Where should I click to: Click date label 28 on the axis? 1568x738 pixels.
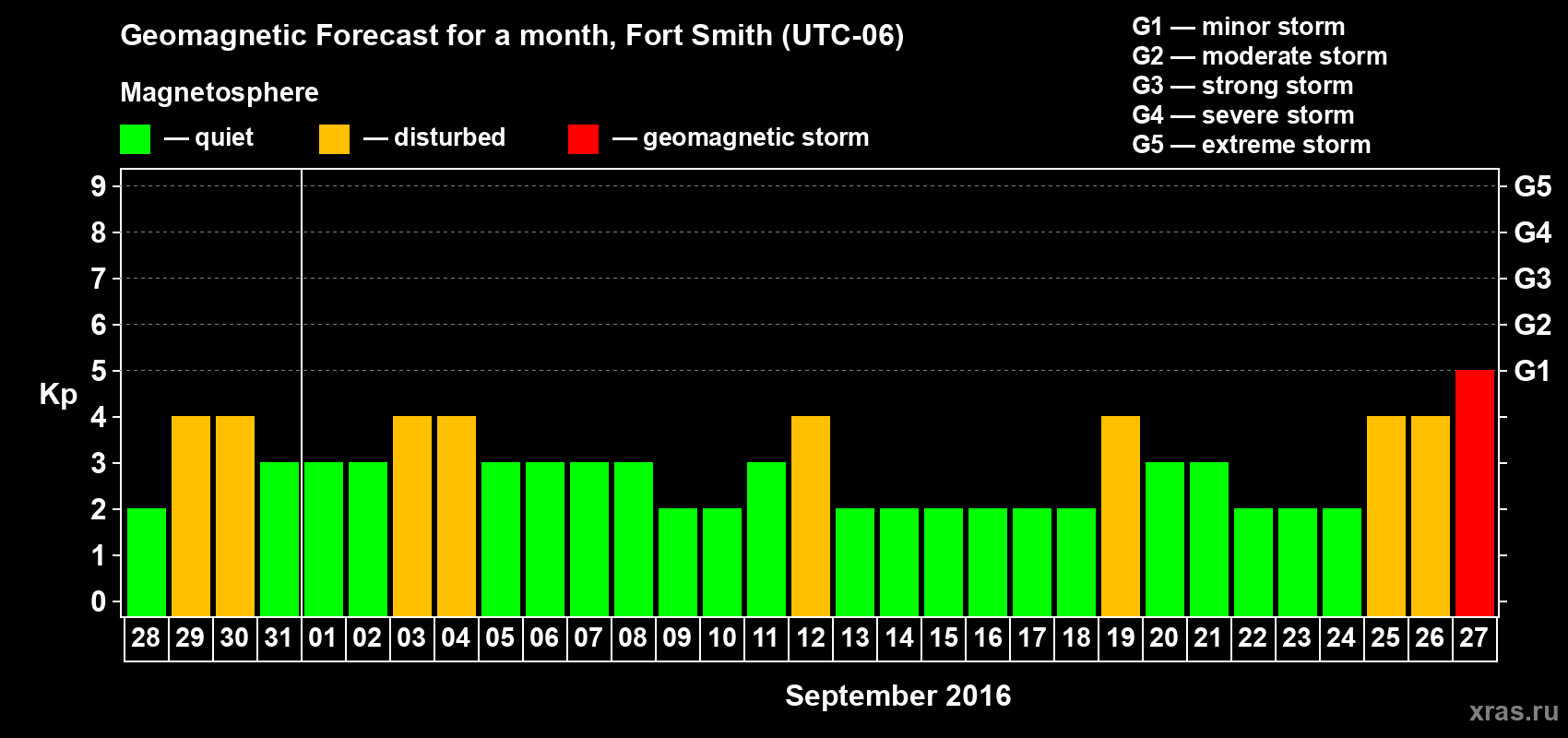tap(146, 637)
